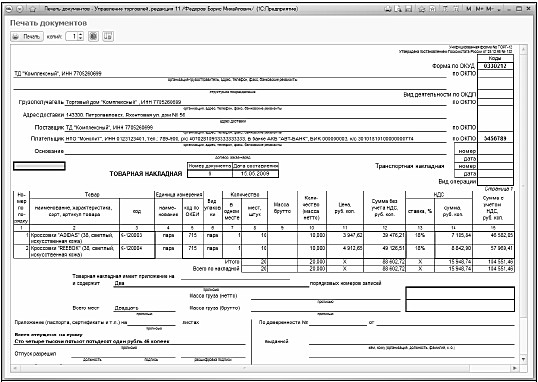Go back with the left arrow icon
This screenshot has height=382, width=538.
pos(9,9)
